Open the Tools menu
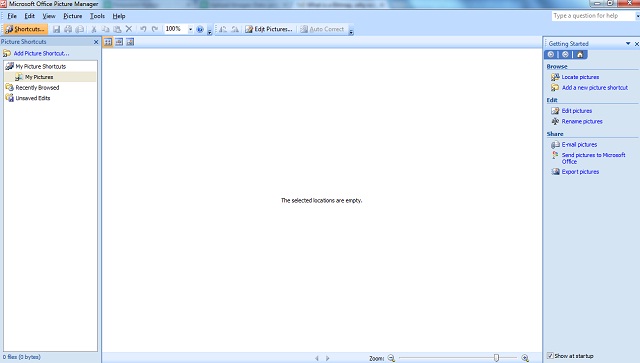 [97, 16]
